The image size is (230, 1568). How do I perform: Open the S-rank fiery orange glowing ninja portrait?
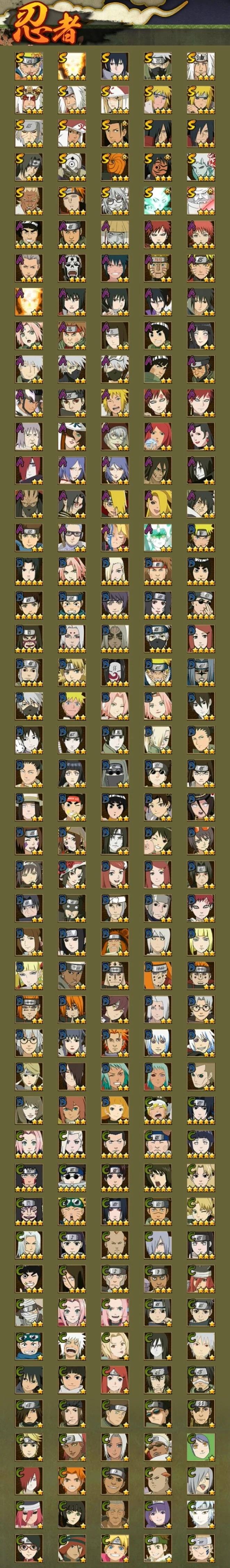(72, 66)
